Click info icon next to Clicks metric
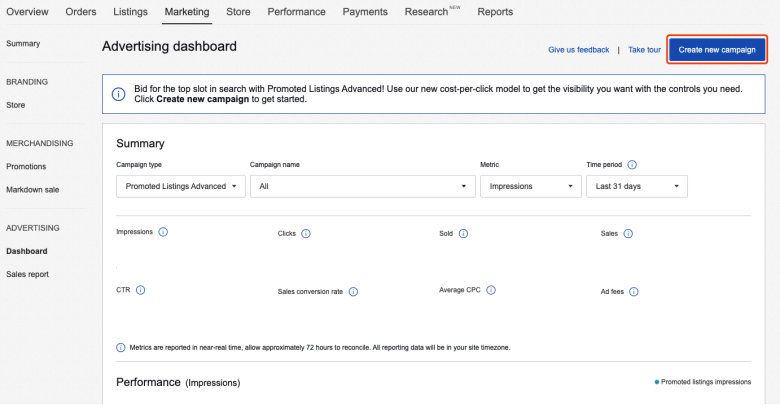 click(306, 234)
